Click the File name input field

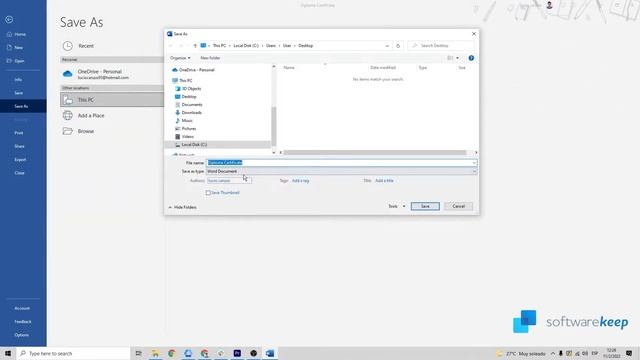pos(342,163)
